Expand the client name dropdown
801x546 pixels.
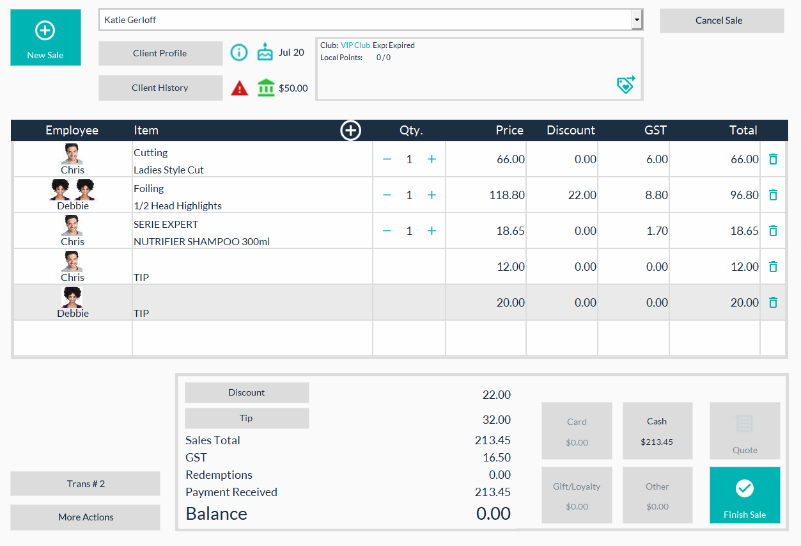coord(636,20)
